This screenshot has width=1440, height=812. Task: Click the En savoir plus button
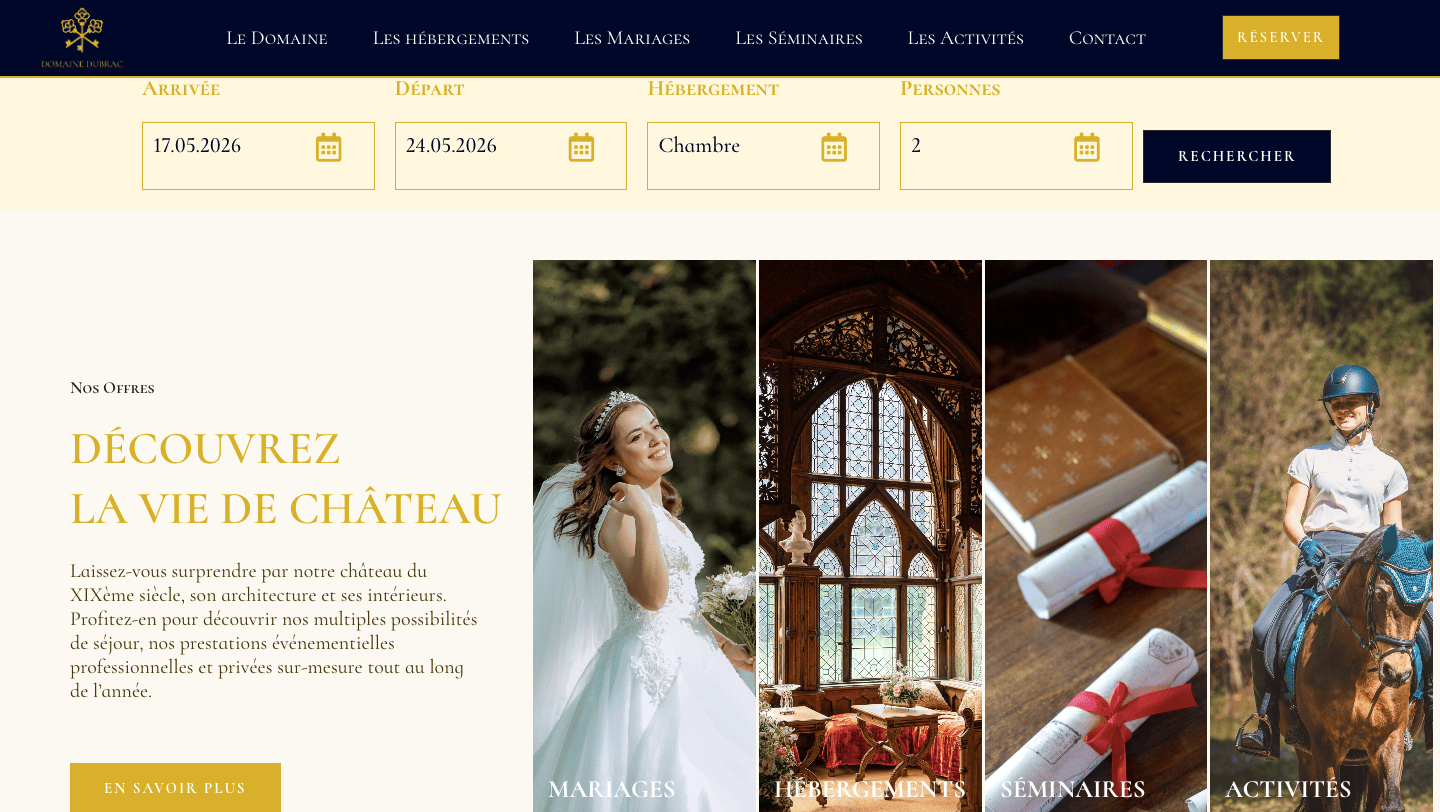click(x=175, y=788)
